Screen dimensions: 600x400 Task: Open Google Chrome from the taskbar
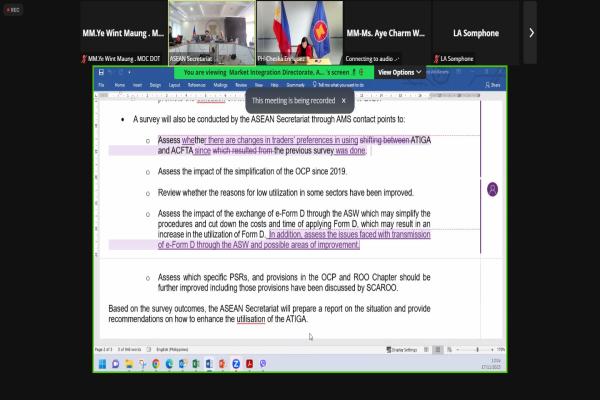156,364
